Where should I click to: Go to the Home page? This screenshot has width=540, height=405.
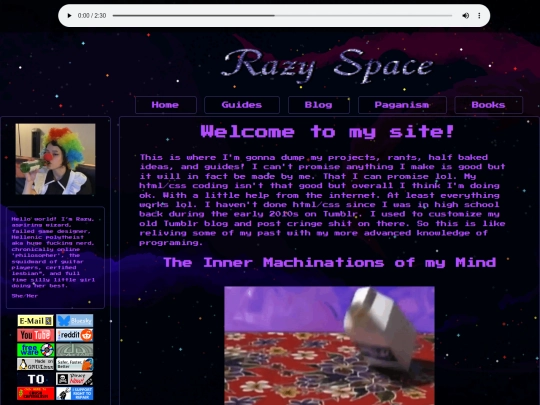point(166,105)
